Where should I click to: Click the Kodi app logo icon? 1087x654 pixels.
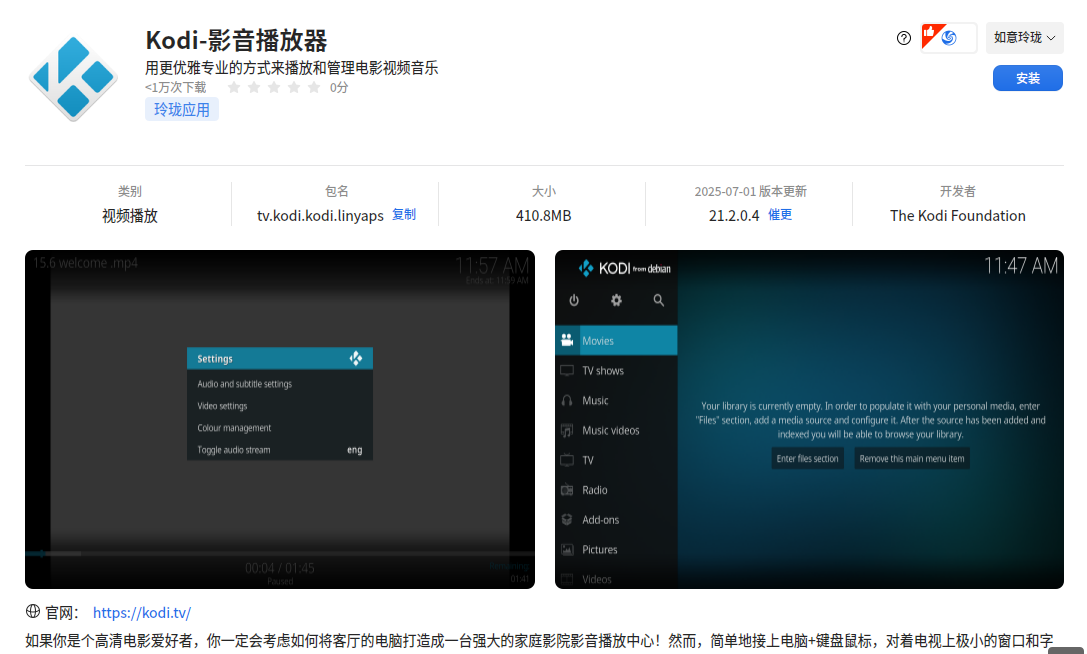(73, 78)
